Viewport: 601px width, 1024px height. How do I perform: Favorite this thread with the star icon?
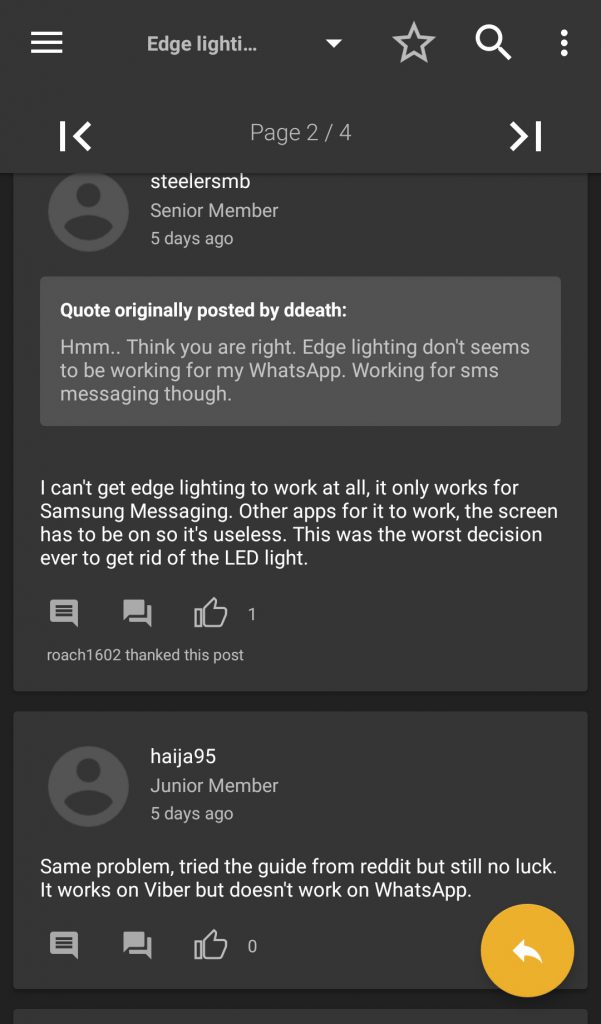click(413, 43)
